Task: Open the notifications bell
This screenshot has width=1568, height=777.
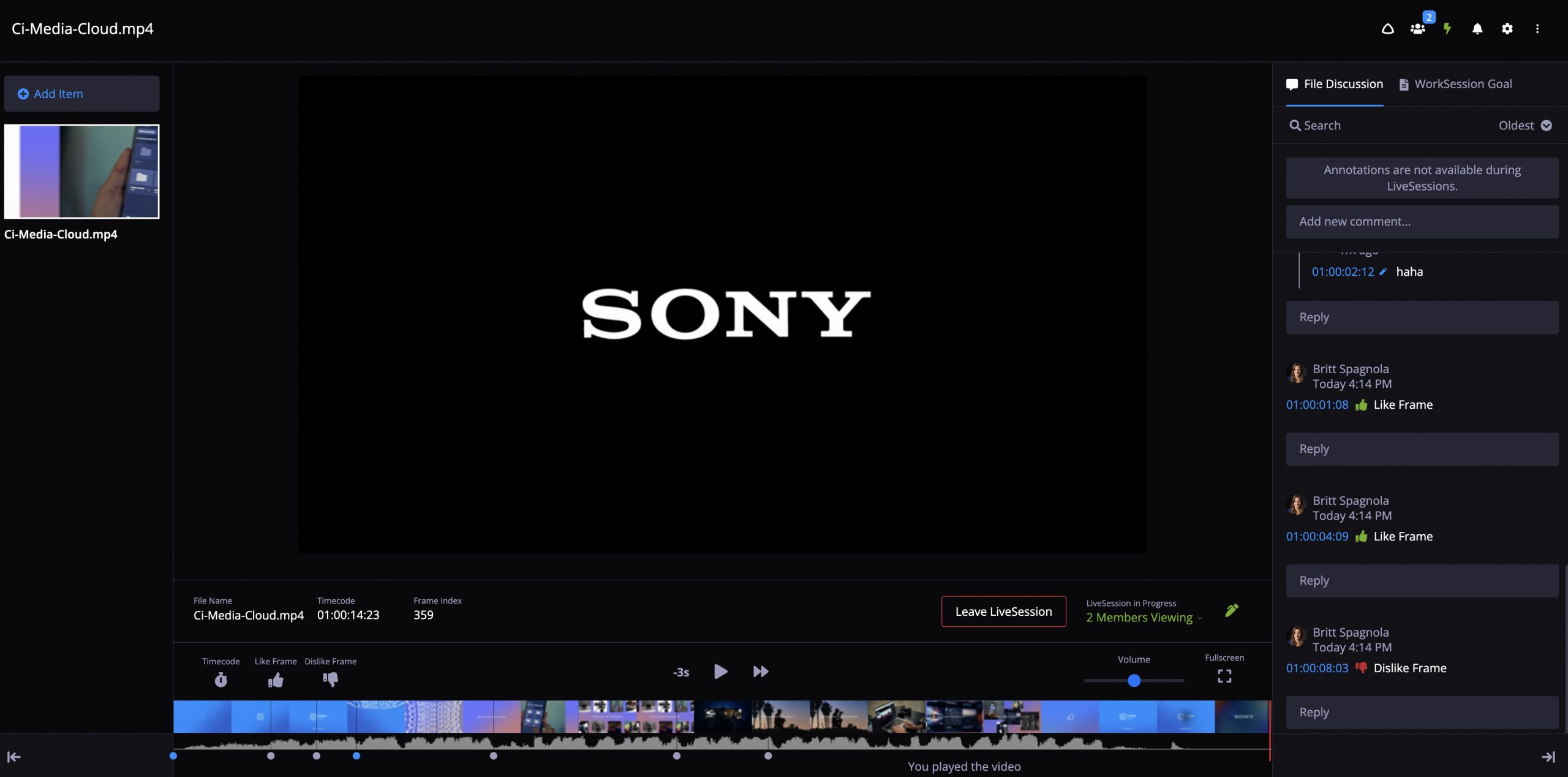Action: pyautogui.click(x=1477, y=29)
